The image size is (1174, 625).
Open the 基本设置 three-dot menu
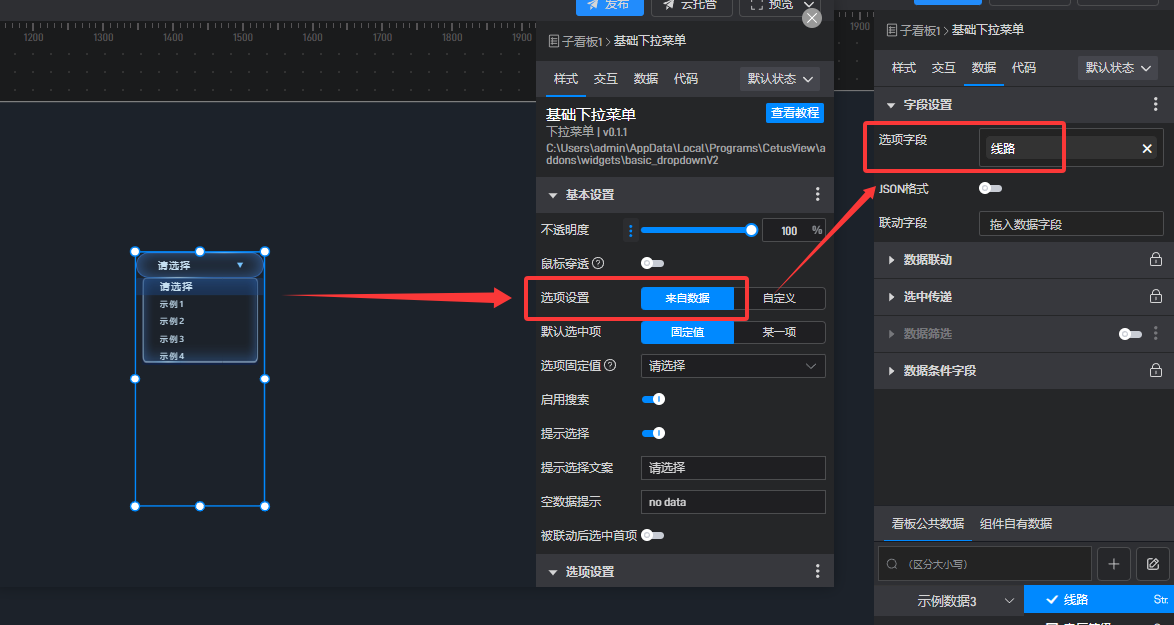tap(817, 195)
